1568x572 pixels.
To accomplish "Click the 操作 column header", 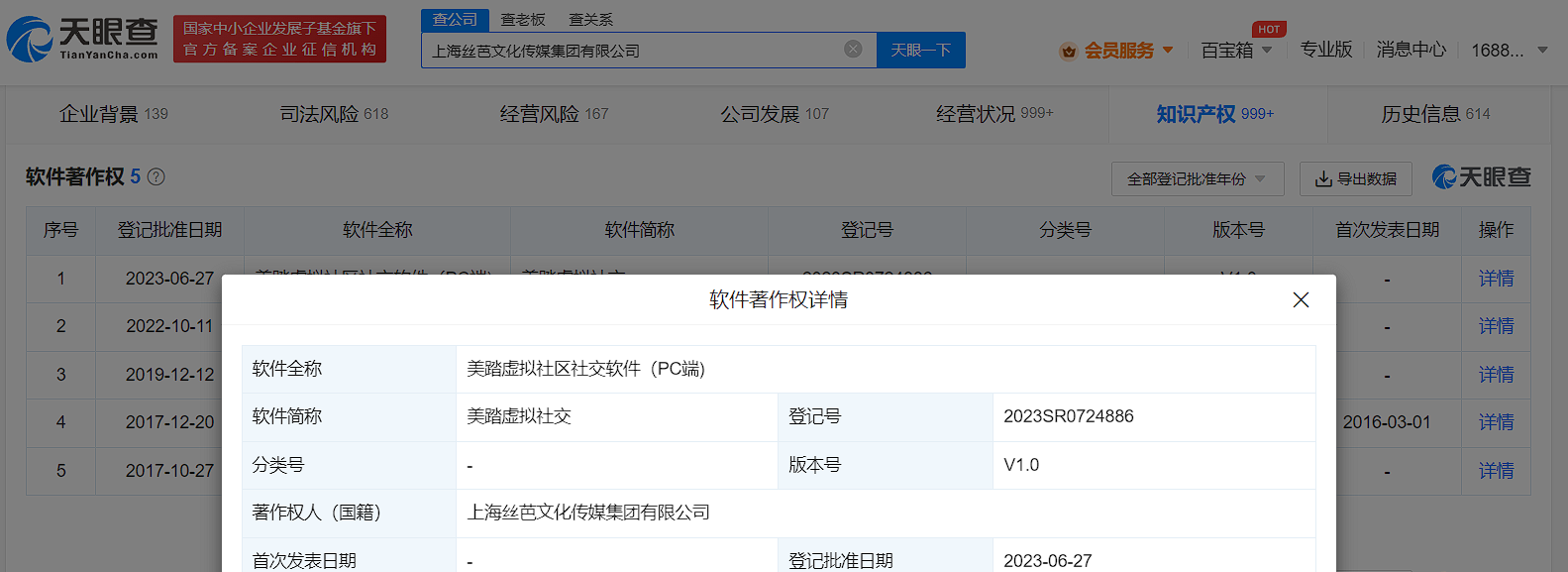I will [1496, 230].
